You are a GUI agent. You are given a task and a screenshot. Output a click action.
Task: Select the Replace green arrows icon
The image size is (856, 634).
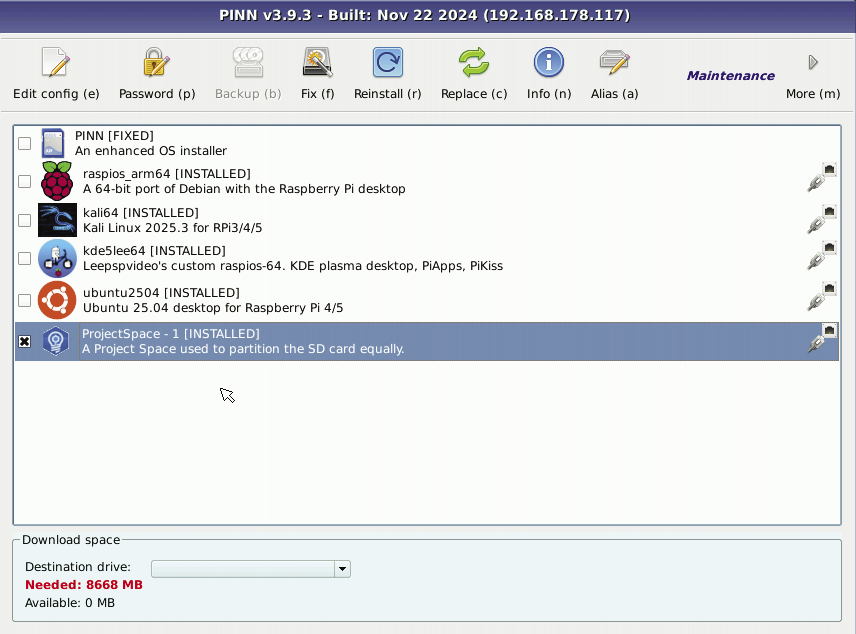tap(474, 64)
